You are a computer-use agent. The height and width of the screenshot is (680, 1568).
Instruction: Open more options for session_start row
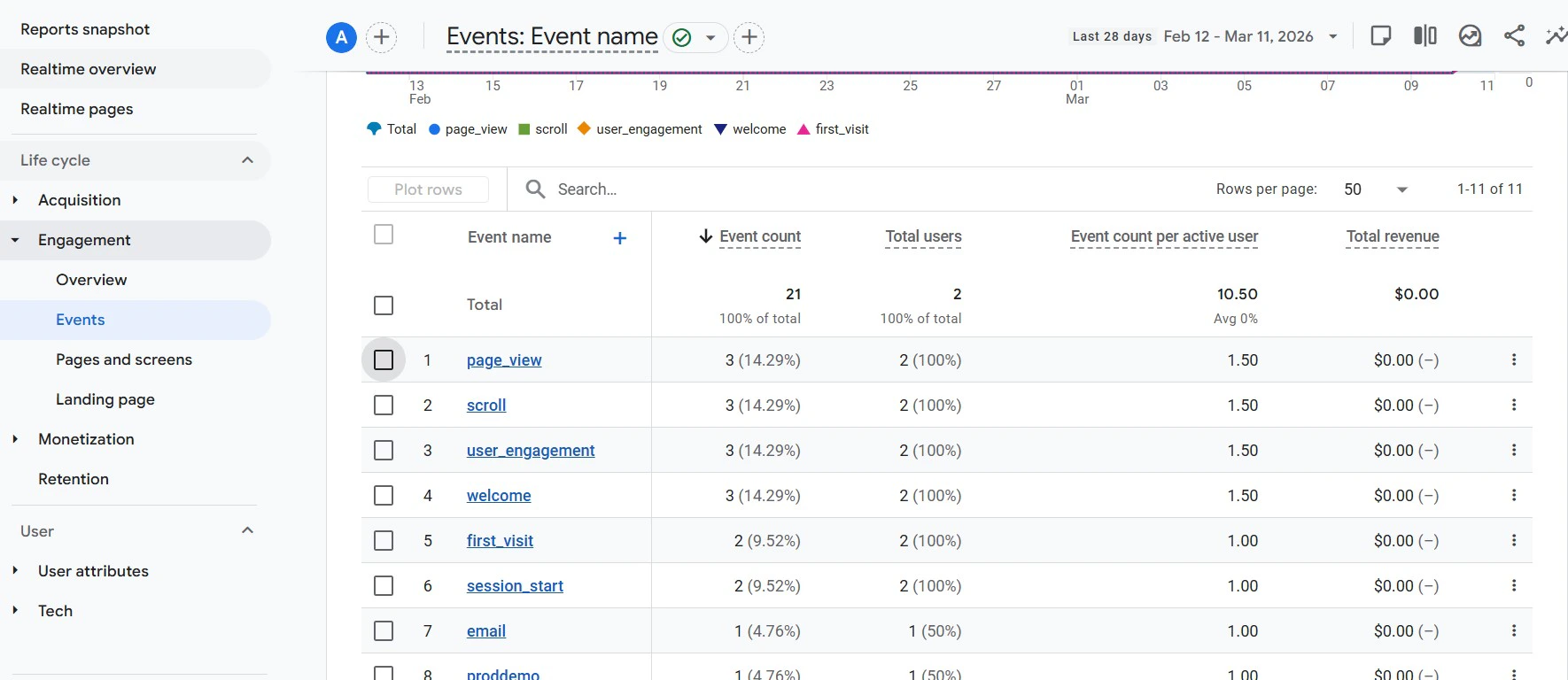1514,585
